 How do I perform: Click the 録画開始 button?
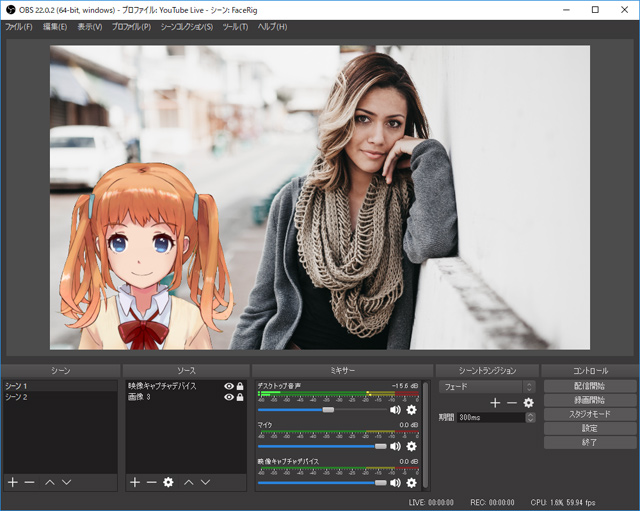(589, 400)
